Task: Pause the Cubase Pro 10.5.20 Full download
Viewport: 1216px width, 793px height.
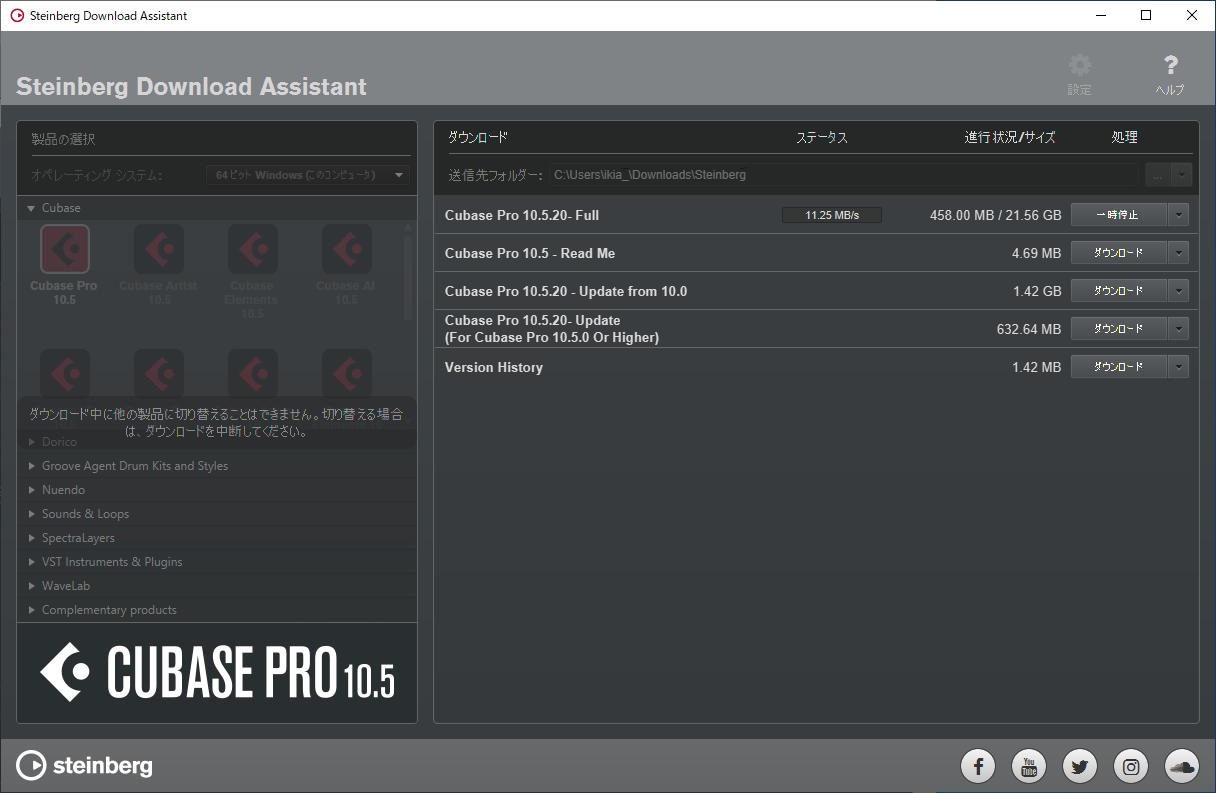Action: click(1118, 215)
